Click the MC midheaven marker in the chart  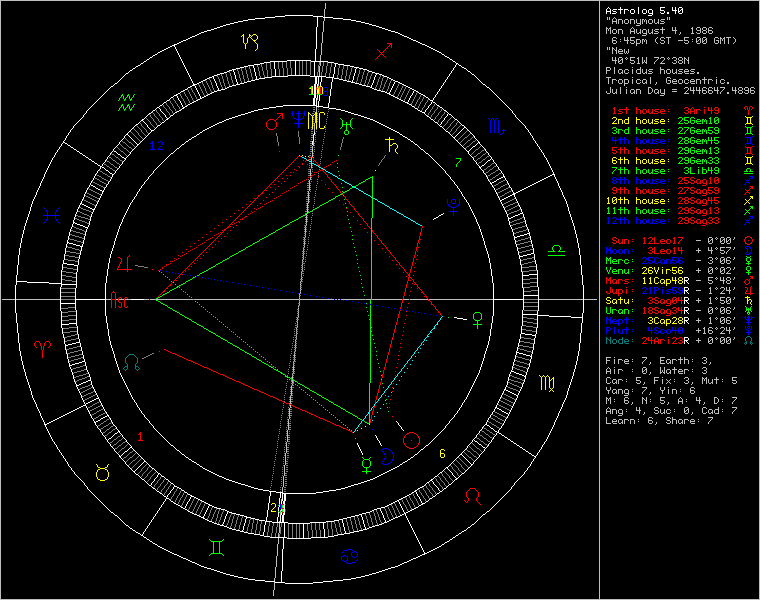point(317,121)
